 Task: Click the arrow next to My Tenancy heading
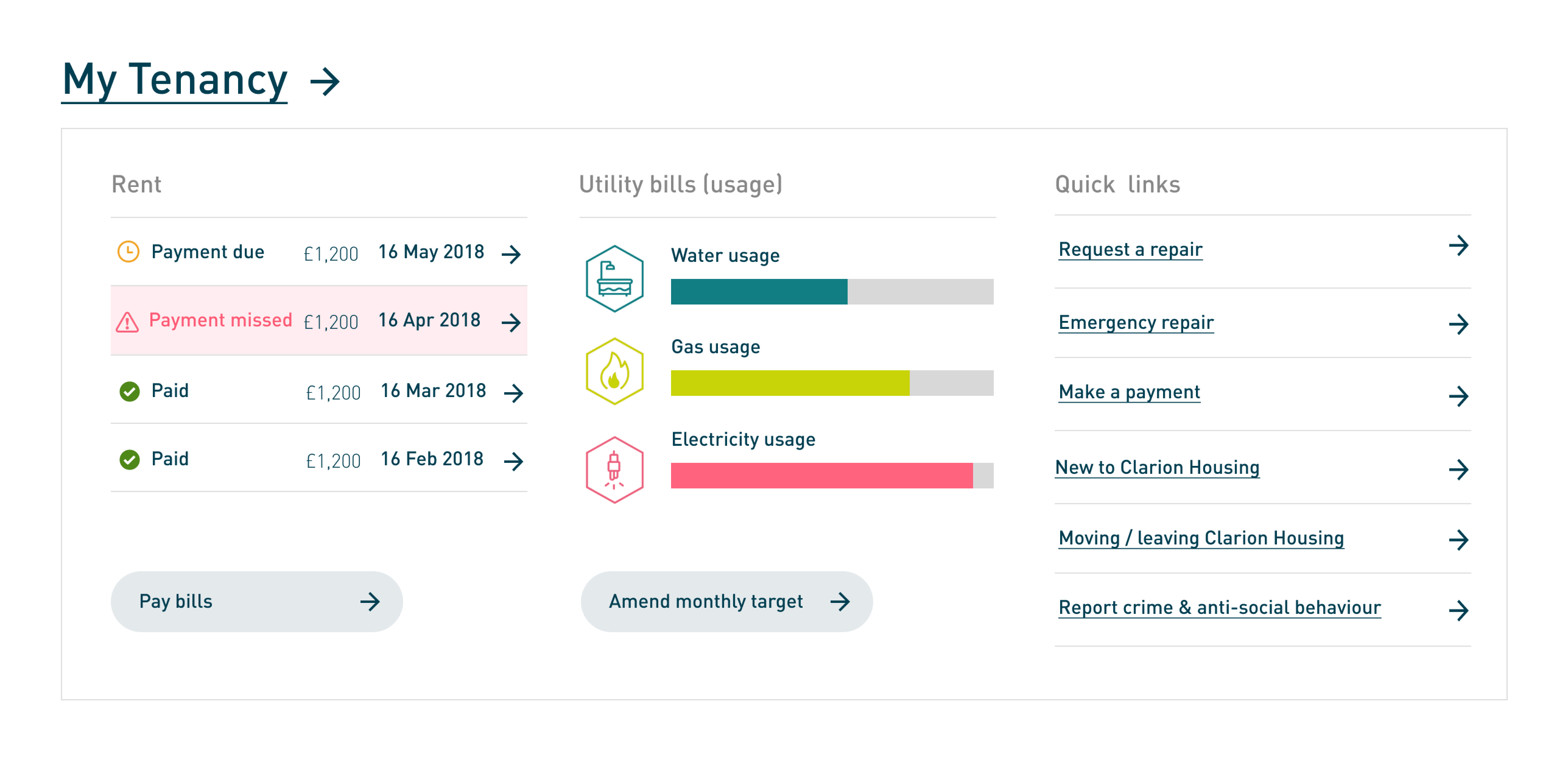[x=325, y=82]
